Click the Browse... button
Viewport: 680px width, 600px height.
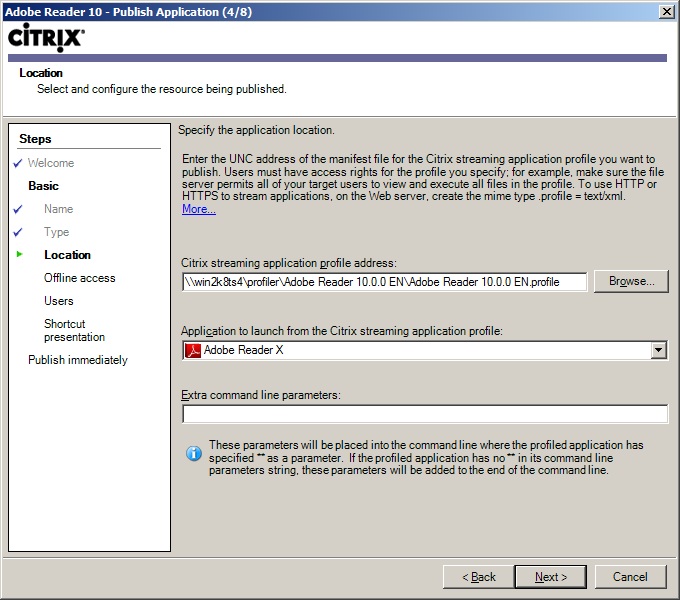(x=631, y=281)
